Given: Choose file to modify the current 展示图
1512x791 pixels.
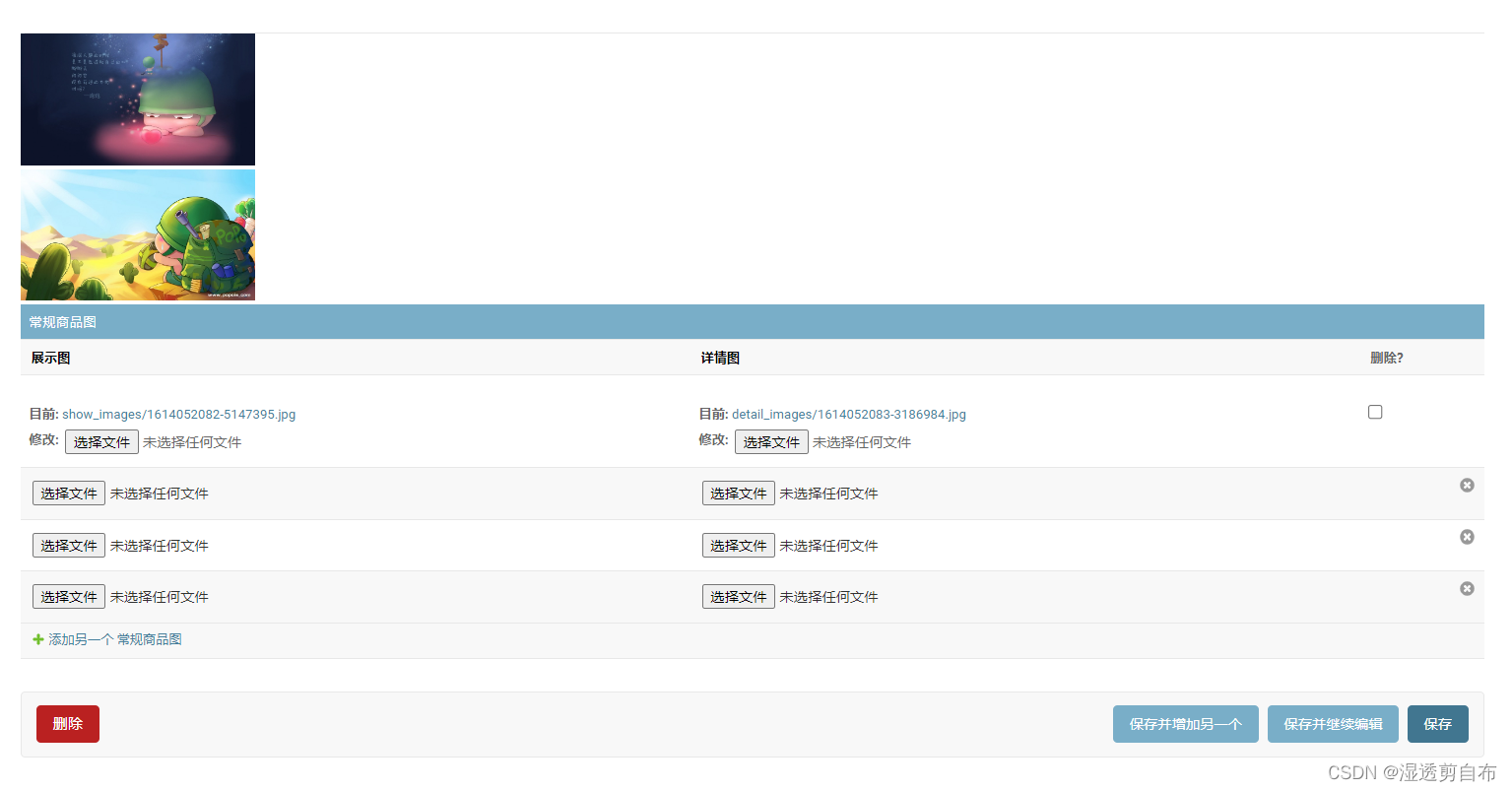Looking at the screenshot, I should coord(101,442).
